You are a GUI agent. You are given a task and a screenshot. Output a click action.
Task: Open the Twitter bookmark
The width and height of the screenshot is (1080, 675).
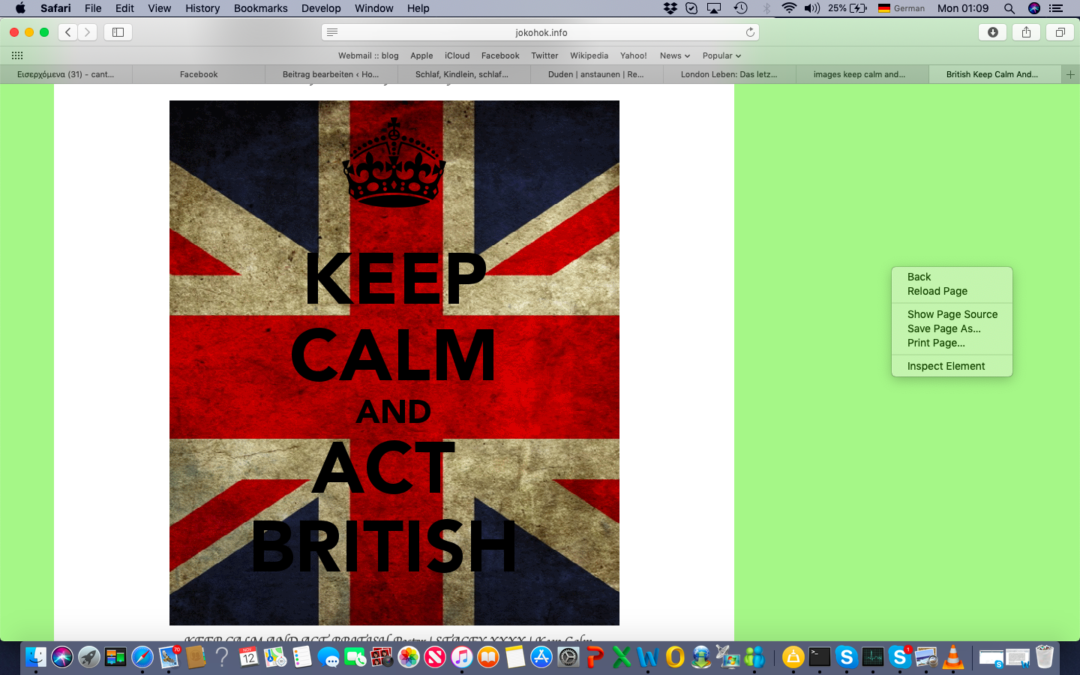pyautogui.click(x=544, y=56)
